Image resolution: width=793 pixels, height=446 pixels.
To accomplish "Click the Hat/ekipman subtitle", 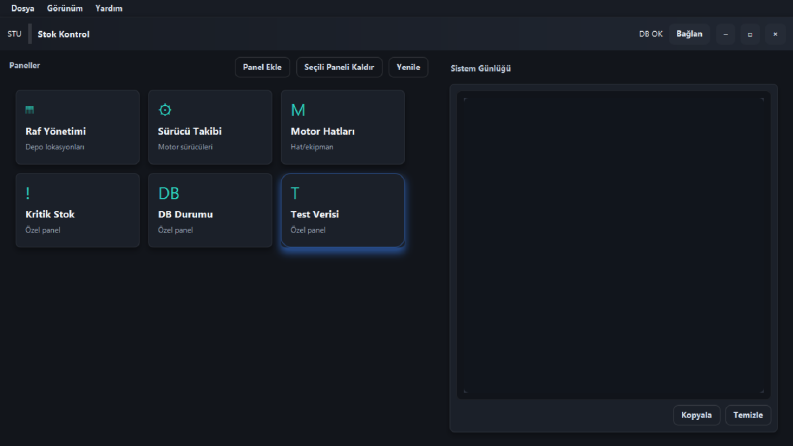I will tap(312, 147).
